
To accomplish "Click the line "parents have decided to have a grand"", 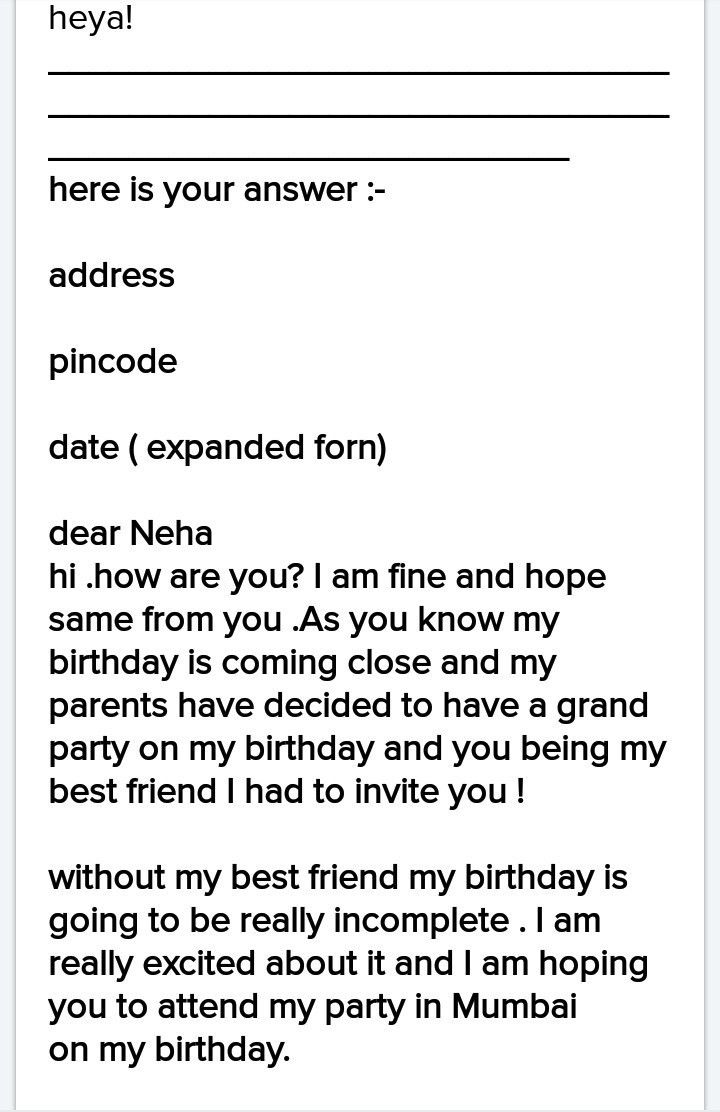I will point(348,705).
